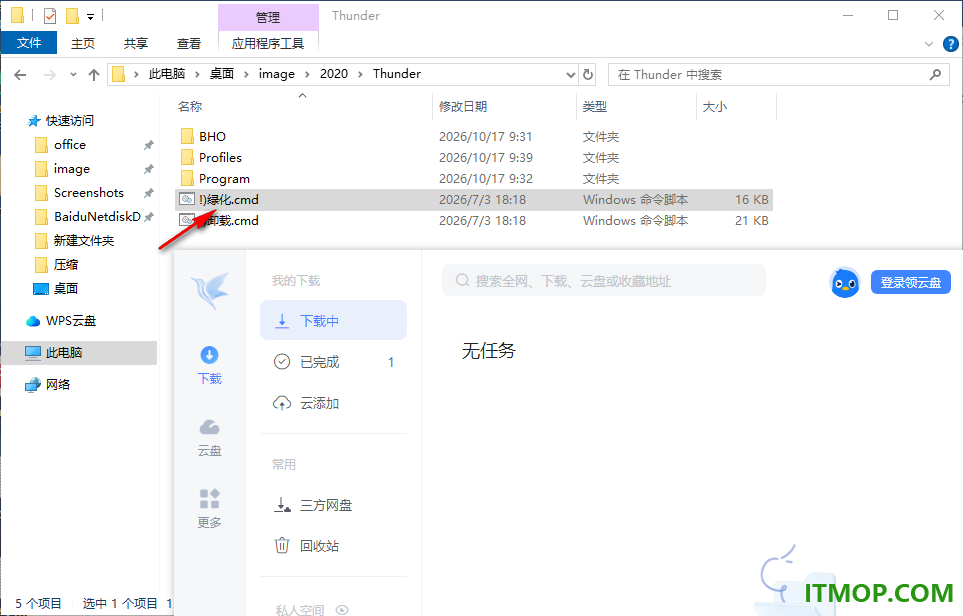The height and width of the screenshot is (616, 963).
Task: Refresh the Thunder folder view
Action: pyautogui.click(x=588, y=74)
